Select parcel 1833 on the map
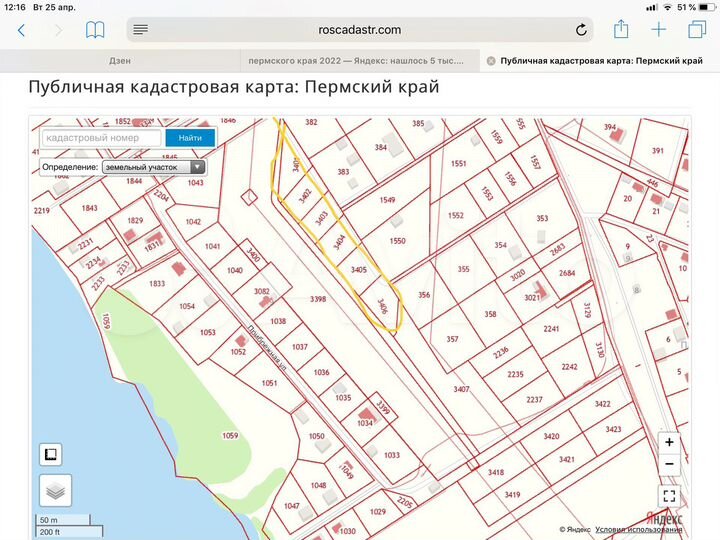Viewport: 720px width, 540px height. pos(157,283)
